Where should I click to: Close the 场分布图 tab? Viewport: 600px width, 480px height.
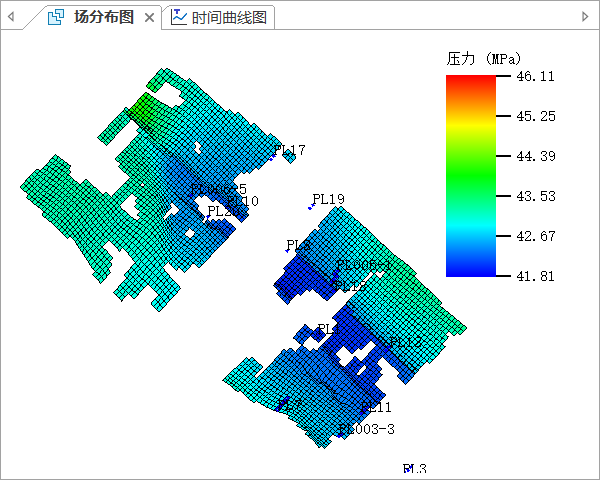coord(149,18)
